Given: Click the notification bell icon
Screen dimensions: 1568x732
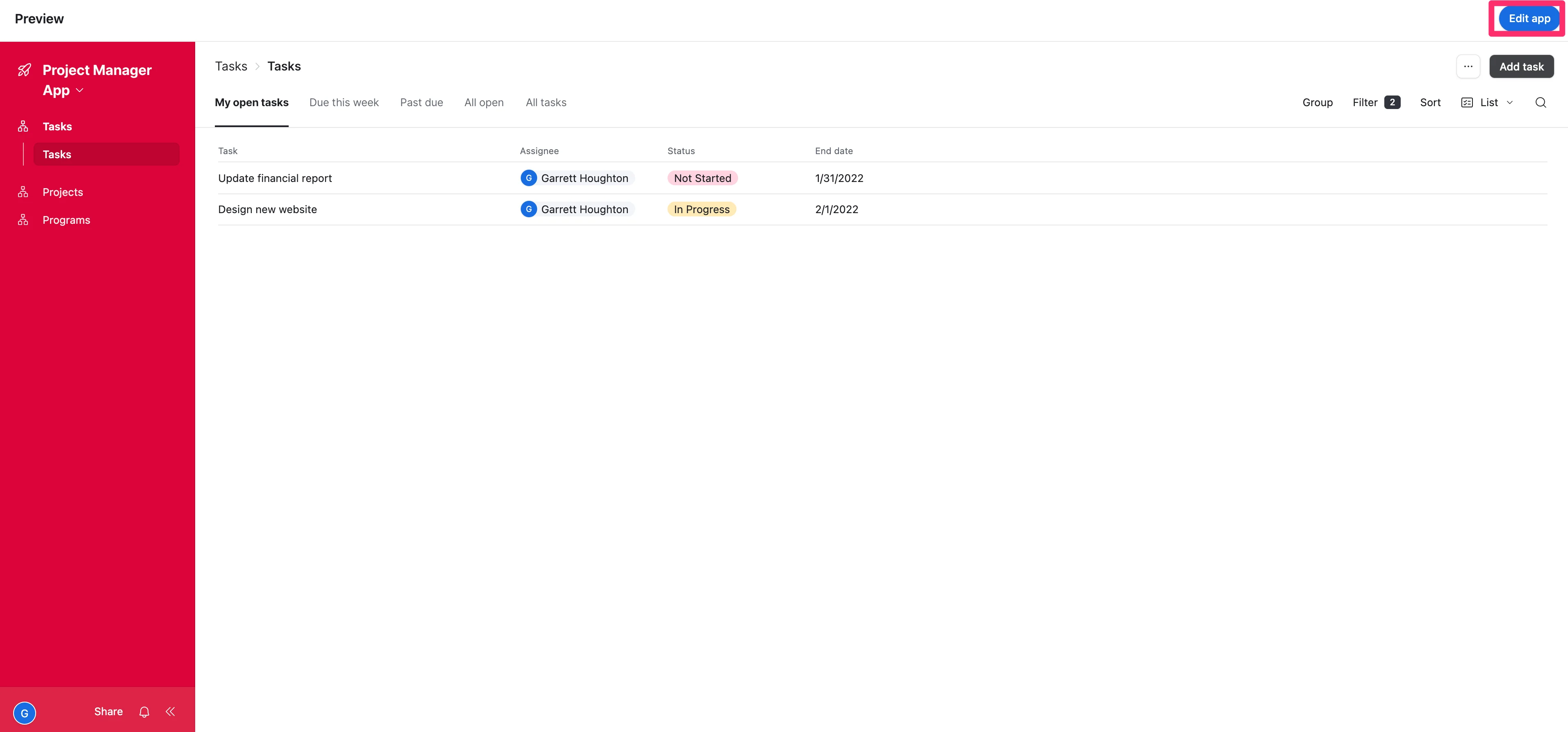Looking at the screenshot, I should [144, 712].
